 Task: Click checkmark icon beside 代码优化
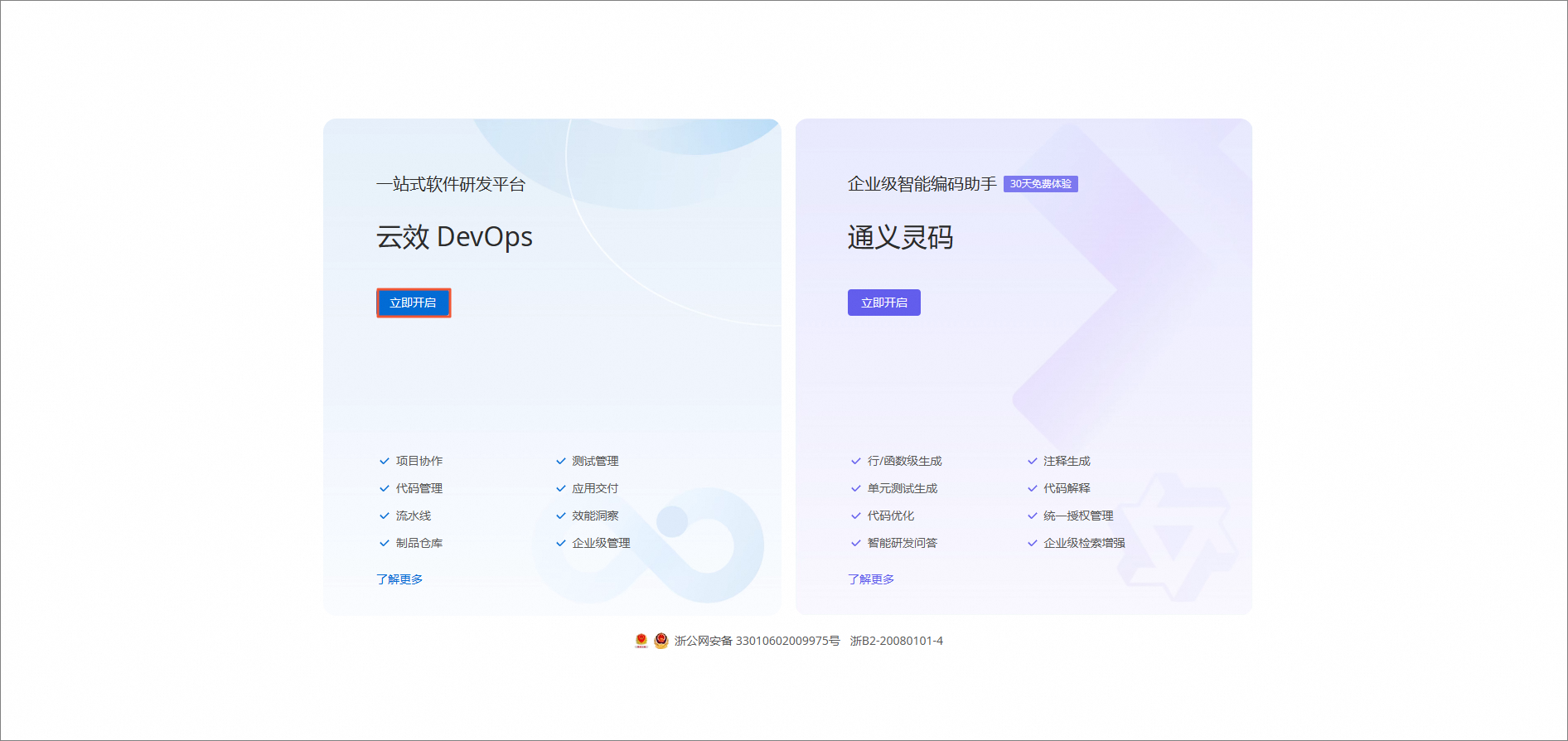[856, 516]
